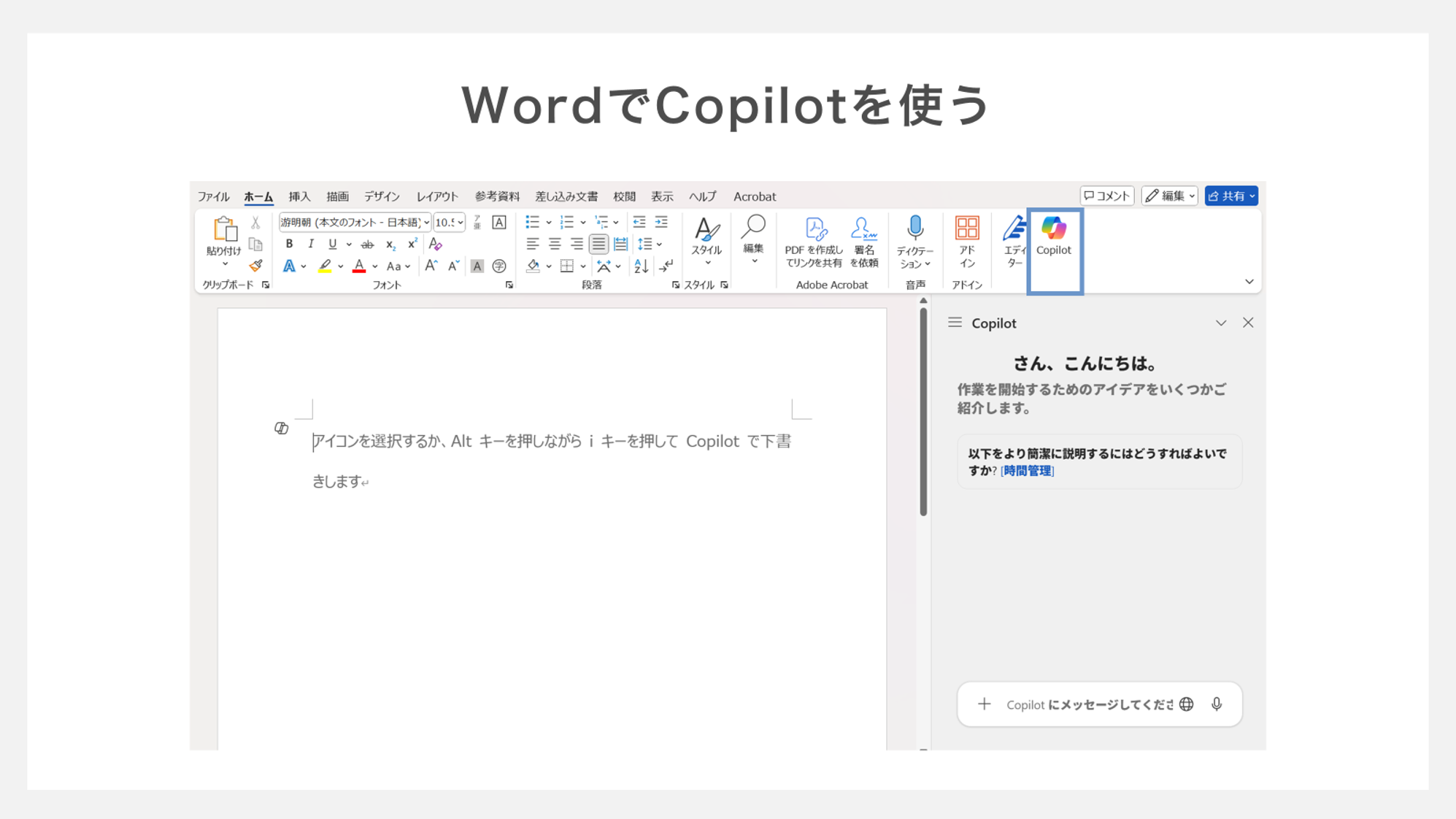Expand bullet list options arrow
Viewport: 1456px width, 819px height.
pos(549,223)
